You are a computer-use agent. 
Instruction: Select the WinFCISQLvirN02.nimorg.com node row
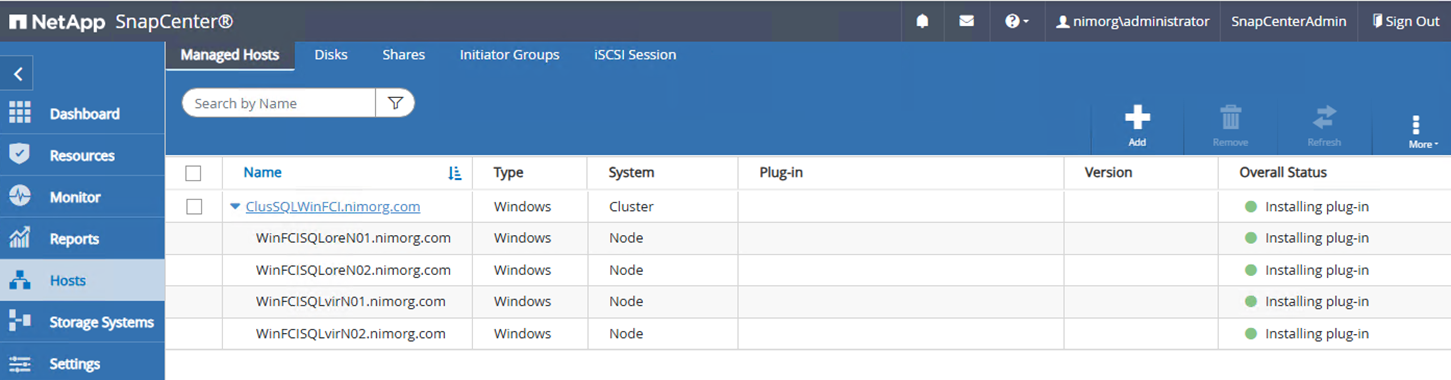pos(808,333)
